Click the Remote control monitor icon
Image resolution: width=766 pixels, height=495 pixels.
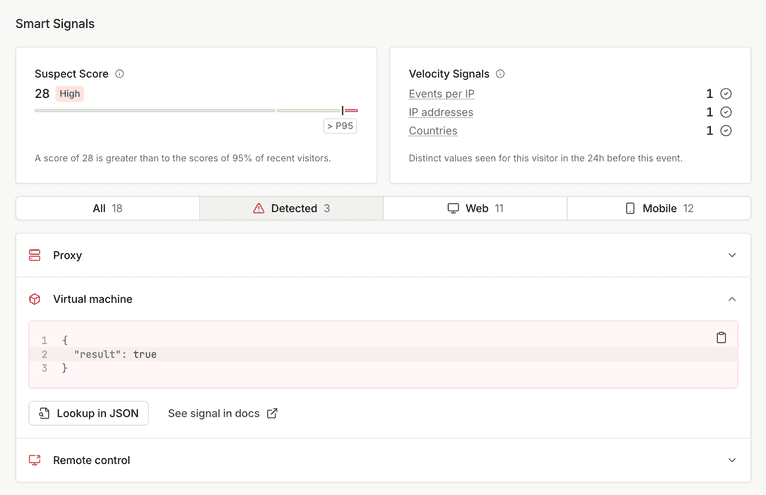(35, 461)
